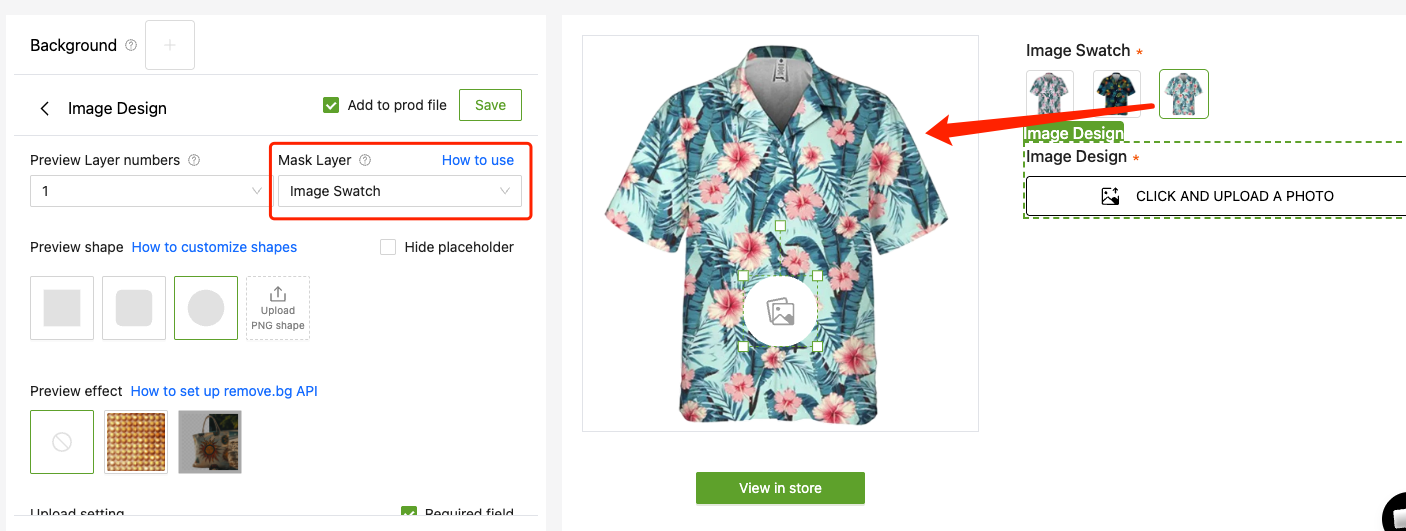This screenshot has height=531, width=1406.
Task: Open the Preview Layer numbers dropdown
Action: [x=148, y=191]
